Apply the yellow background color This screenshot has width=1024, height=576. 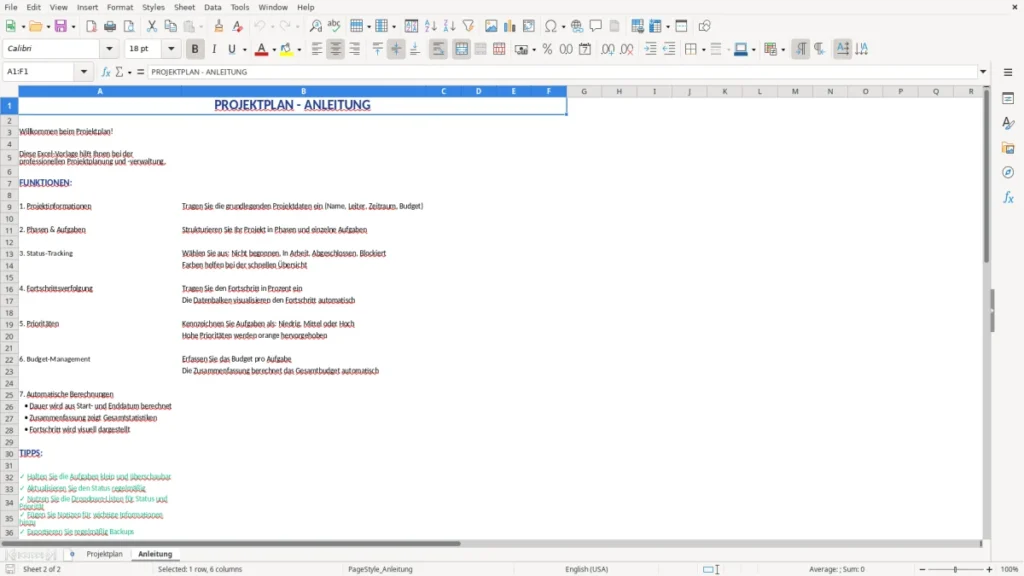tap(286, 49)
